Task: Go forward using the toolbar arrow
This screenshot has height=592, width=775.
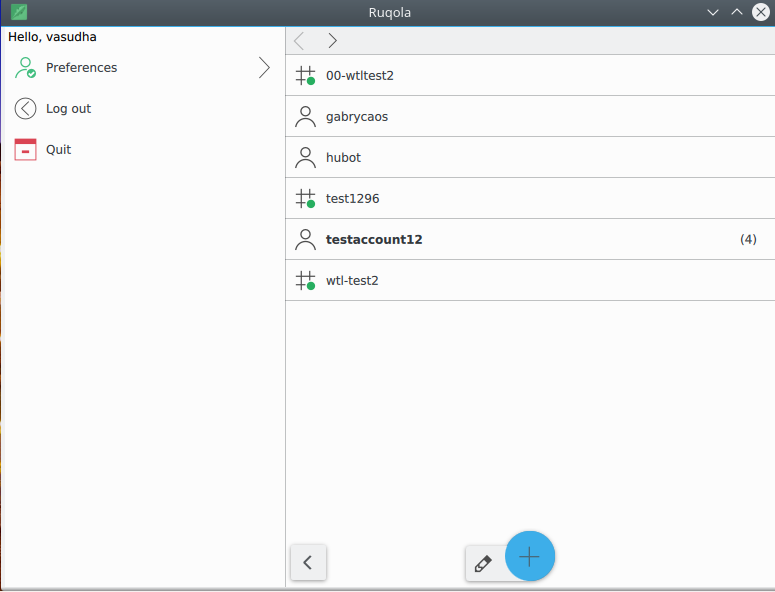Action: pyautogui.click(x=333, y=41)
